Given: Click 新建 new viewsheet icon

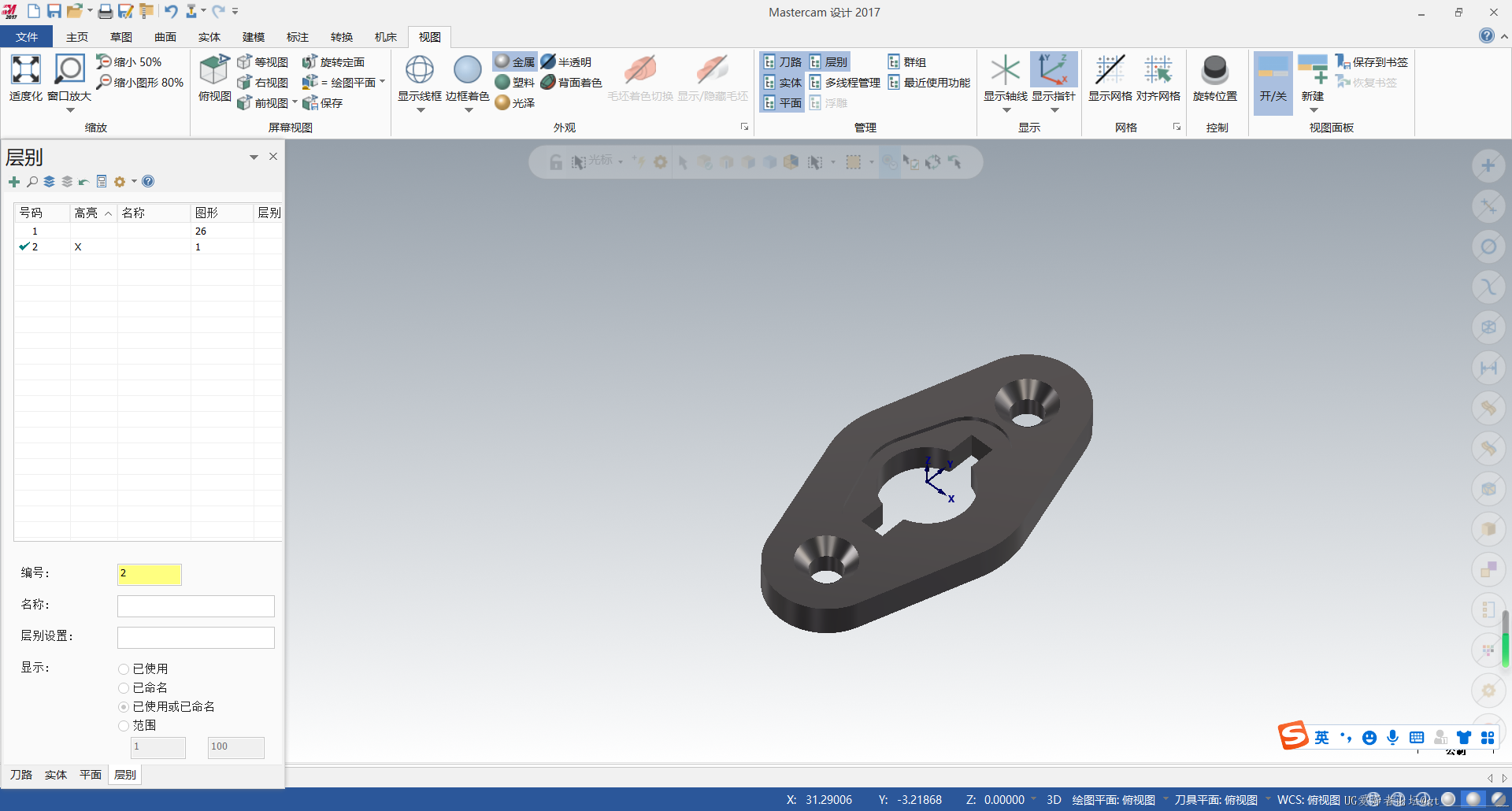Looking at the screenshot, I should click(1313, 70).
